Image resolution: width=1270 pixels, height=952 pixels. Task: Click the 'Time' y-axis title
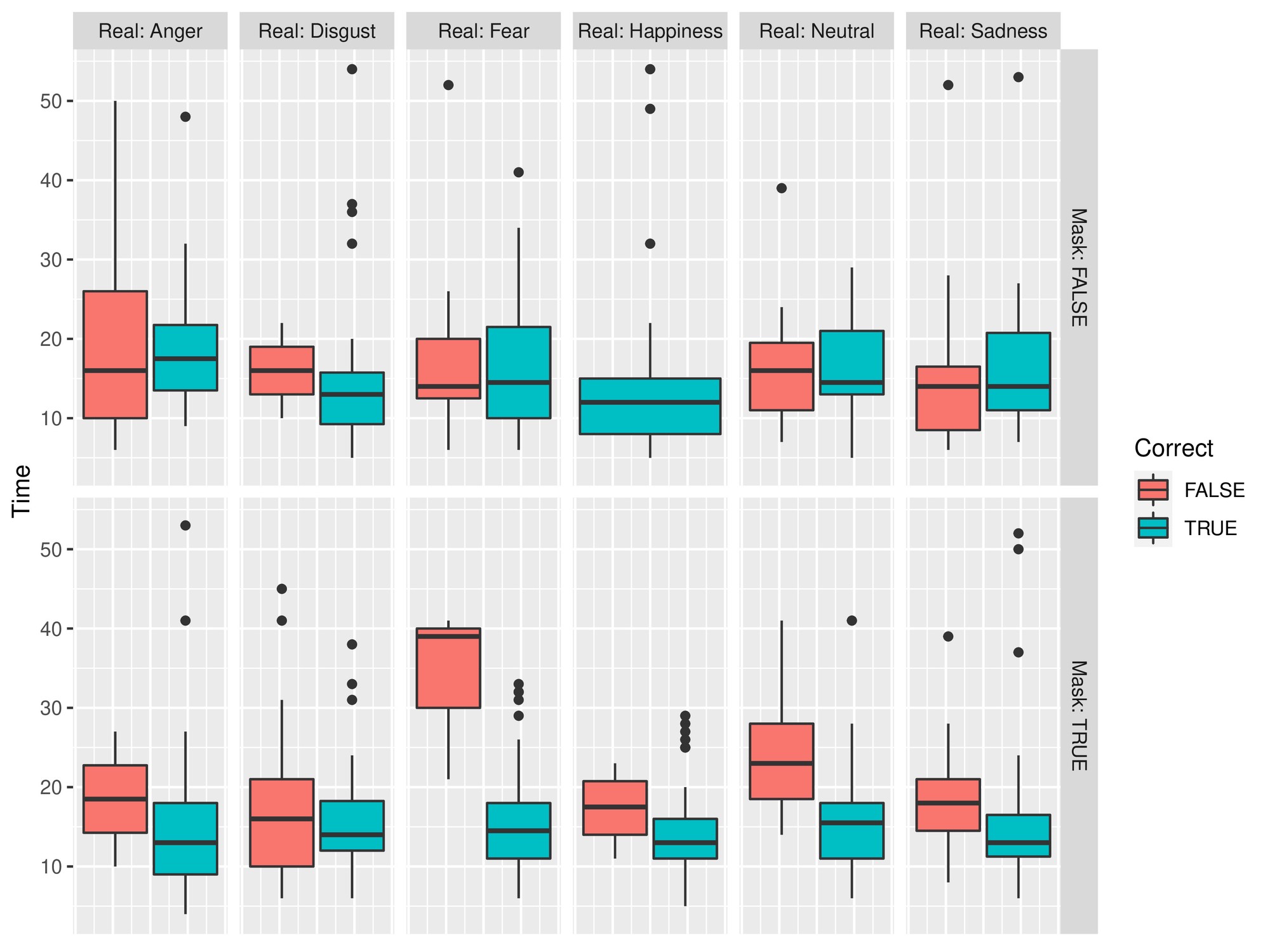[x=22, y=491]
